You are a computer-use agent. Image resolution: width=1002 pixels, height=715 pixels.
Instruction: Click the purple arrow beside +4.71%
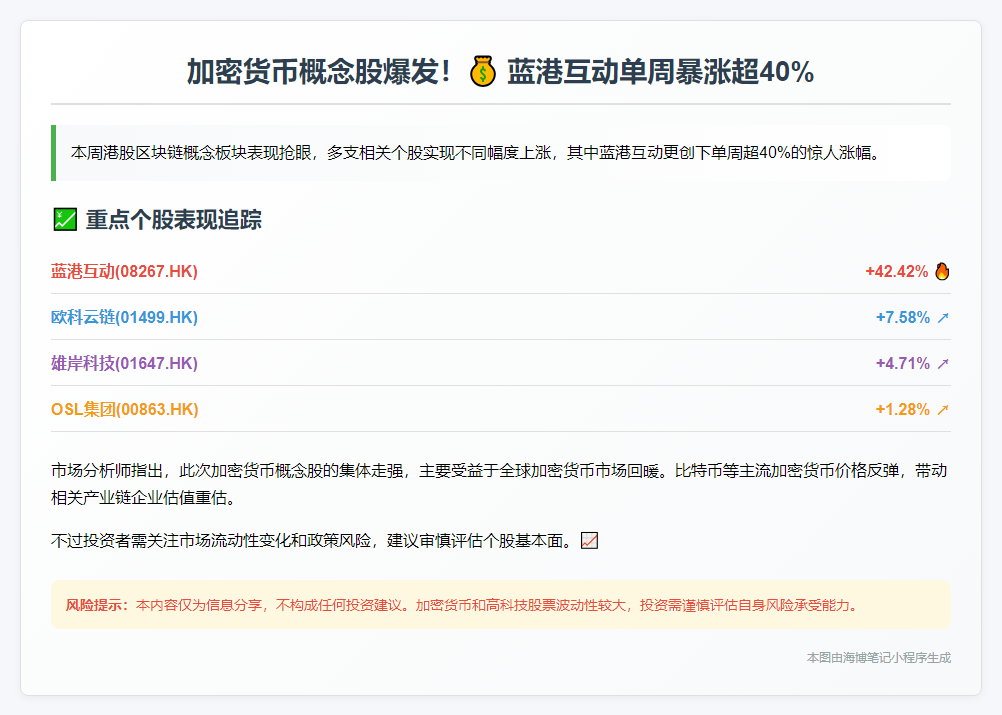click(x=942, y=364)
